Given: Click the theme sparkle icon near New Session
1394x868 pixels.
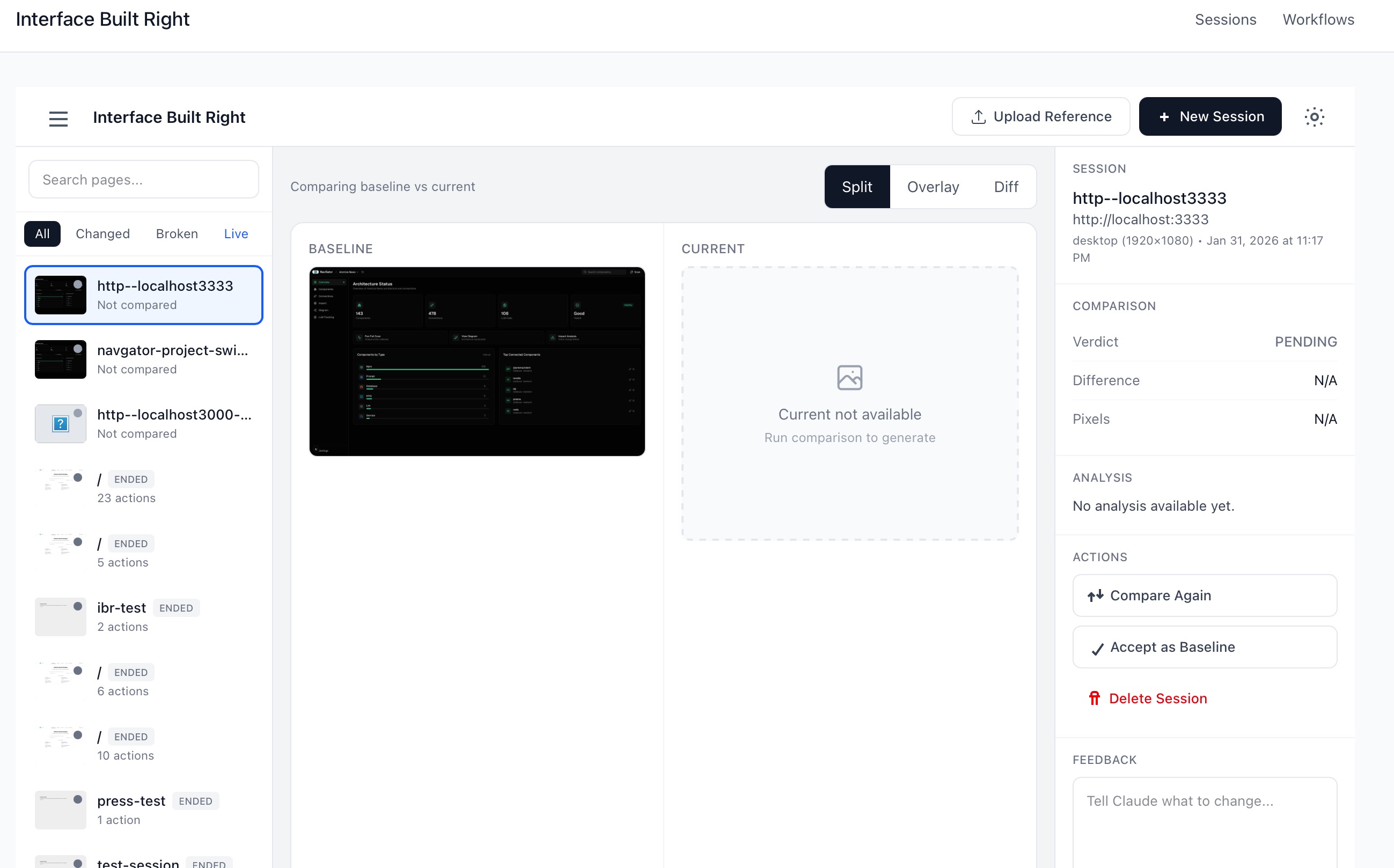Looking at the screenshot, I should [x=1315, y=116].
